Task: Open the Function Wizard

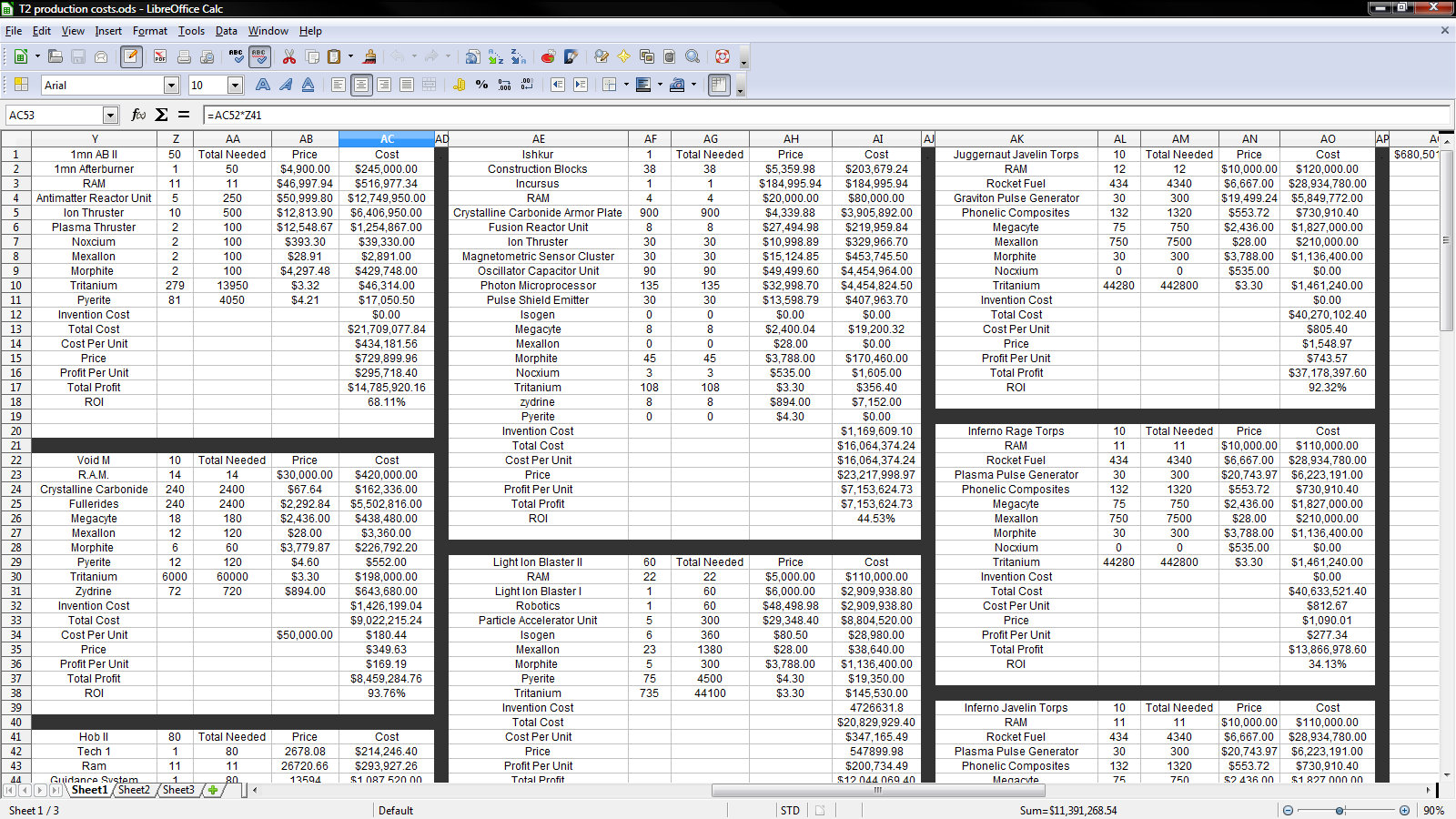Action: pyautogui.click(x=138, y=115)
